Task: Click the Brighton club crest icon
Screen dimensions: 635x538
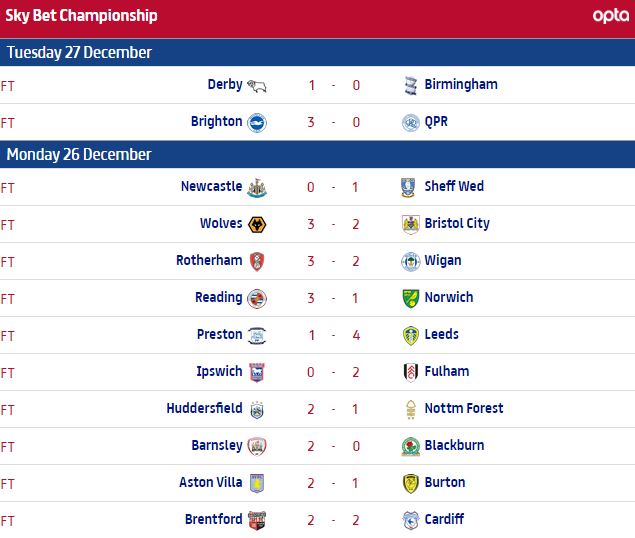Action: pos(257,123)
